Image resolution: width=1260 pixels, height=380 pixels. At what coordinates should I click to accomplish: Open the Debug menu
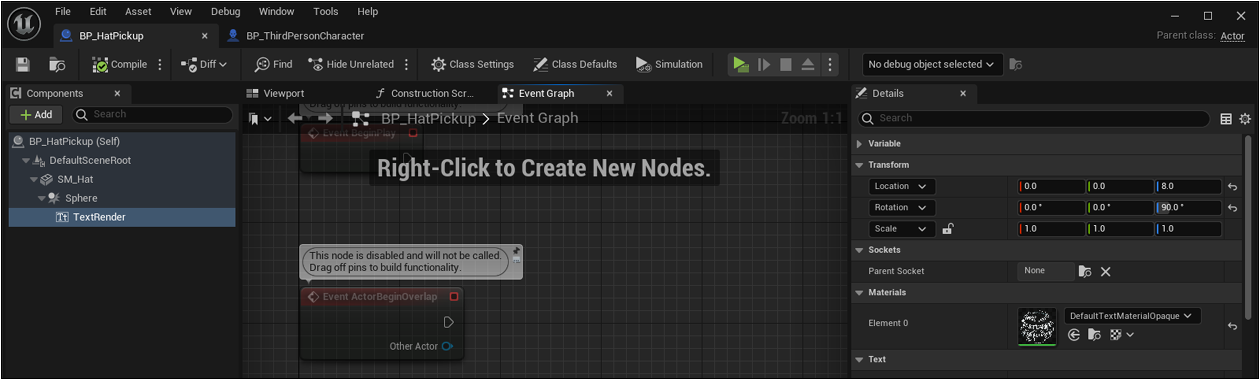[225, 11]
